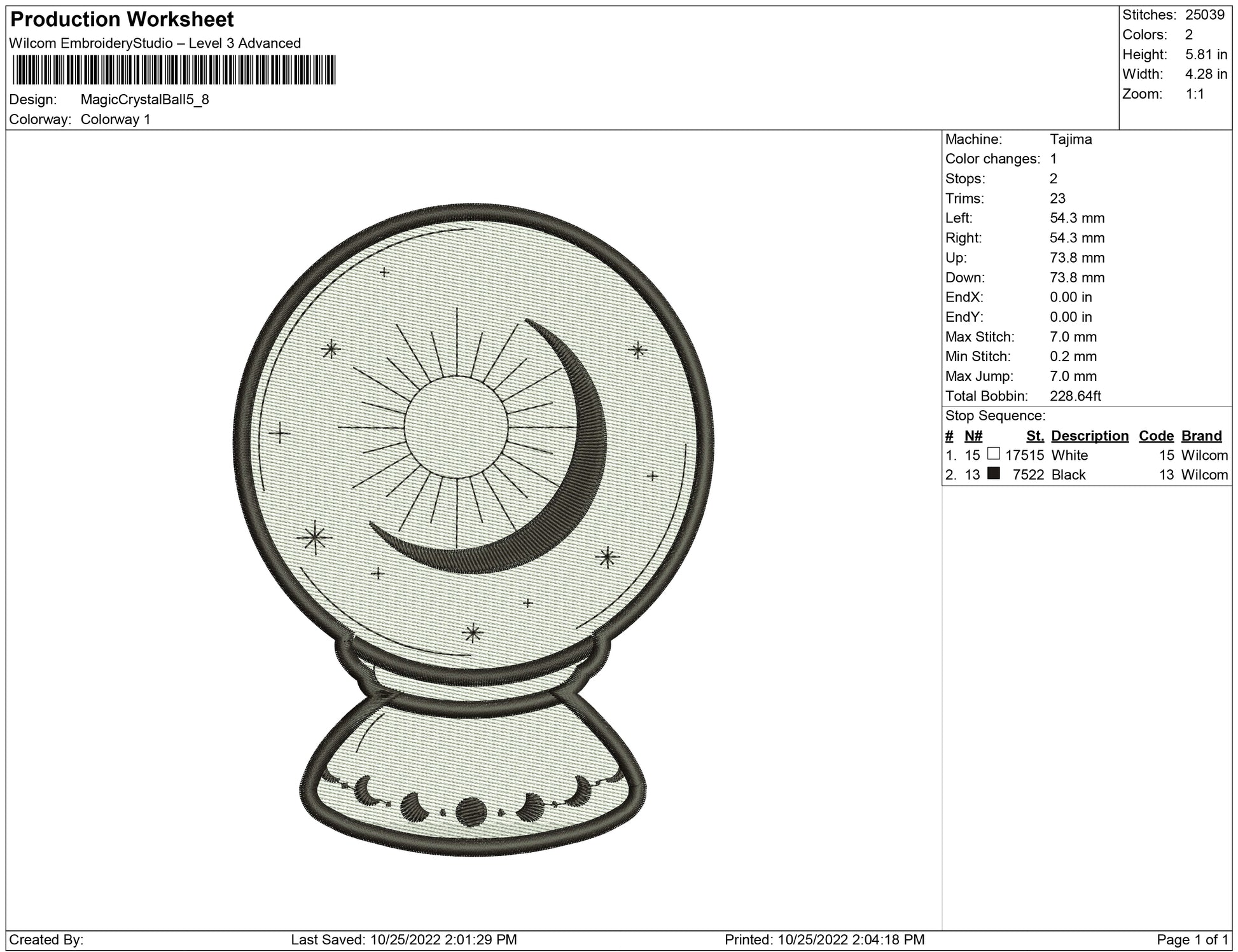The image size is (1238, 952).
Task: Click the Production Worksheet title
Action: tap(122, 20)
